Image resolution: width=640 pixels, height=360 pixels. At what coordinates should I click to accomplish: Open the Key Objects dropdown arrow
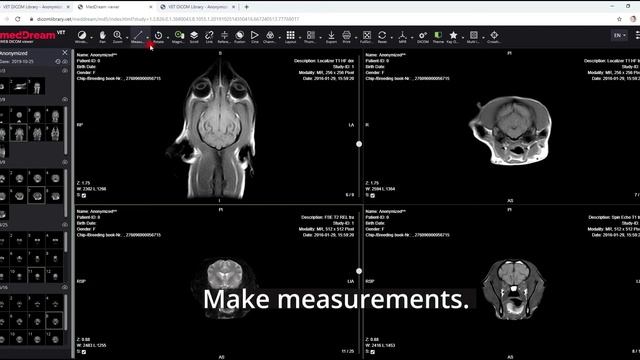[463, 37]
